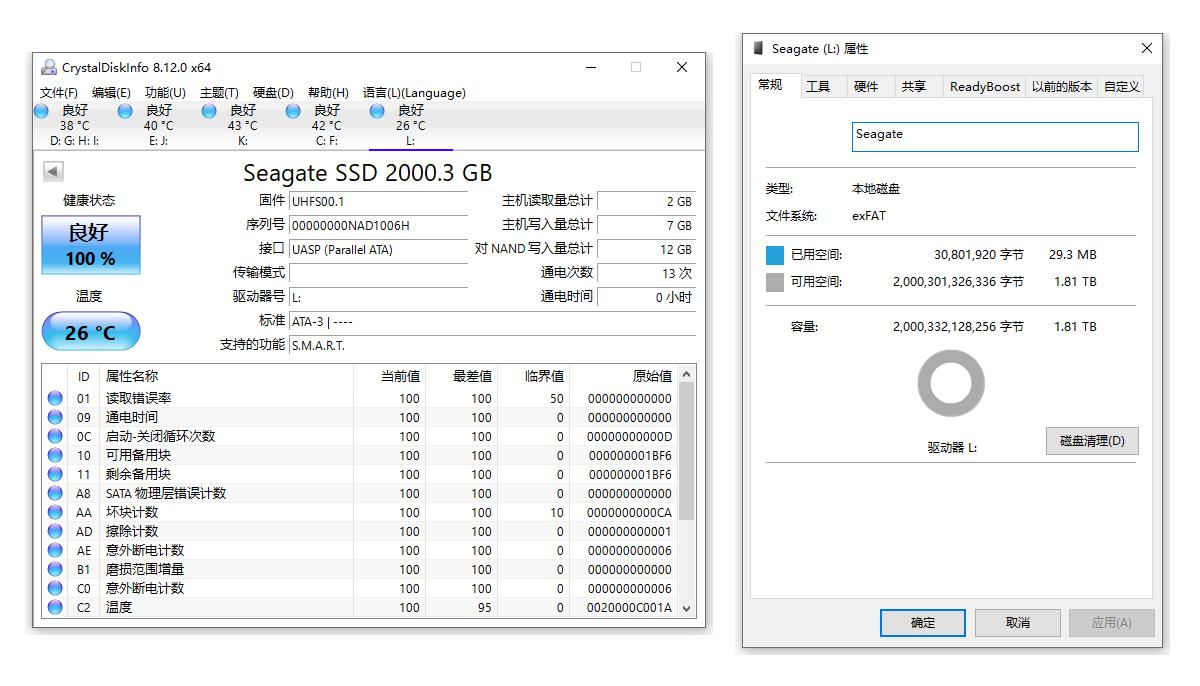The height and width of the screenshot is (686, 1200).
Task: Click the 良好 100% health status badge
Action: click(90, 244)
